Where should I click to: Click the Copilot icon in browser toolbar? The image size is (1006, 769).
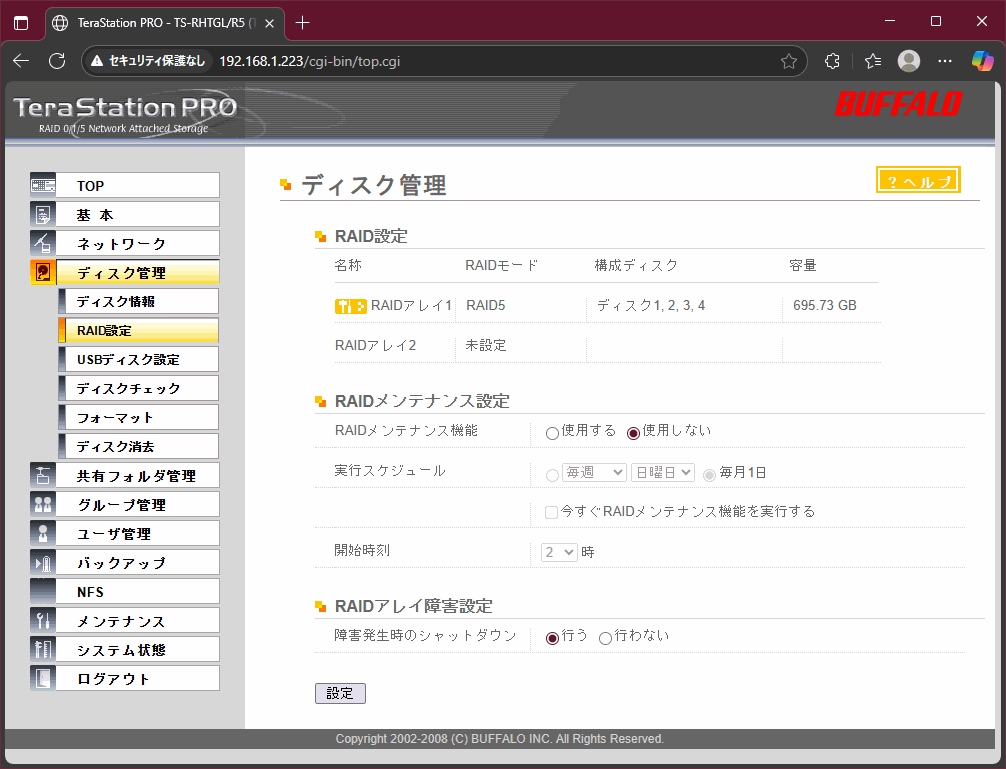(x=982, y=61)
